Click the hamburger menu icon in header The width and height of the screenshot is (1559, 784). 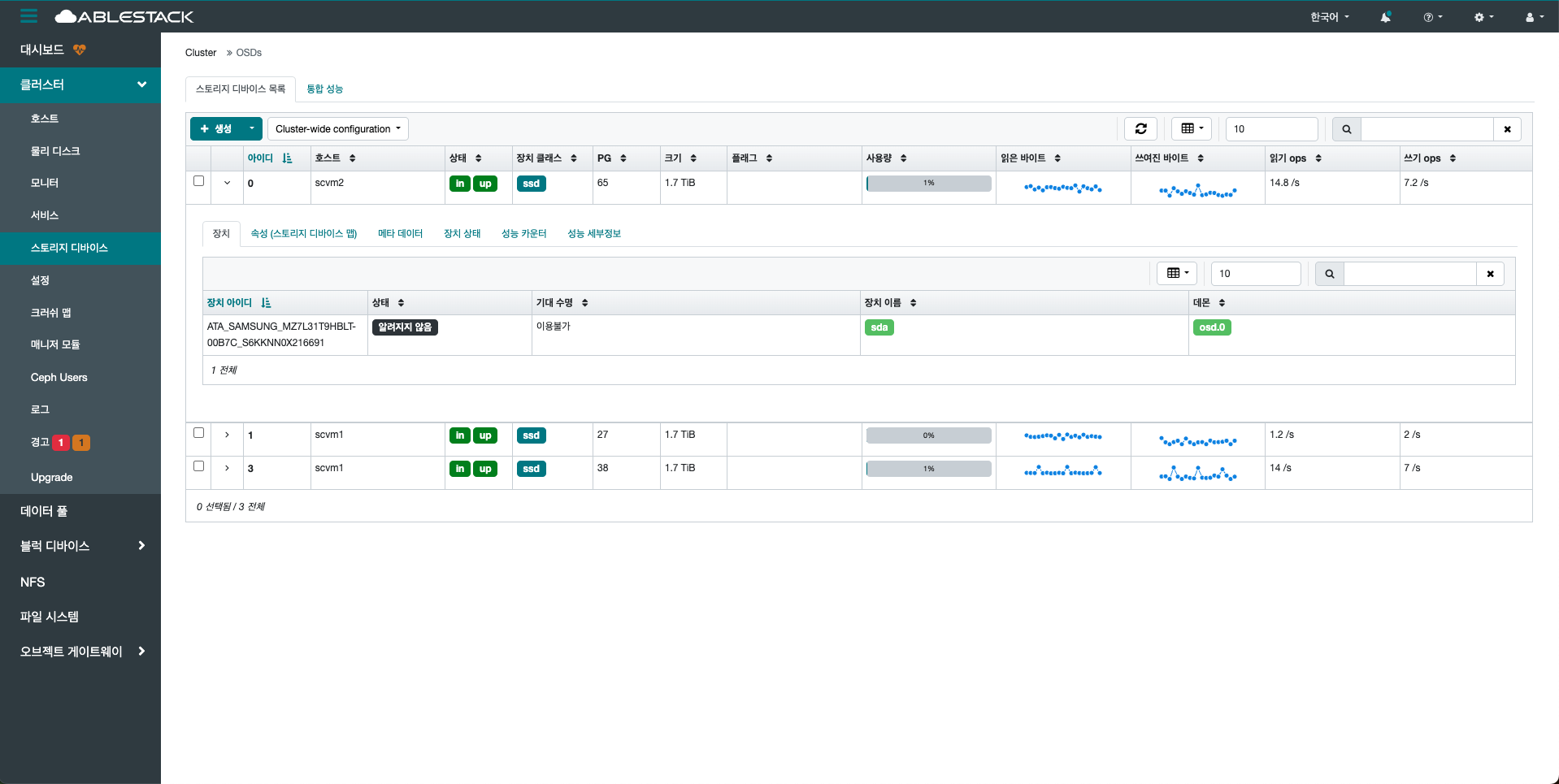click(29, 16)
